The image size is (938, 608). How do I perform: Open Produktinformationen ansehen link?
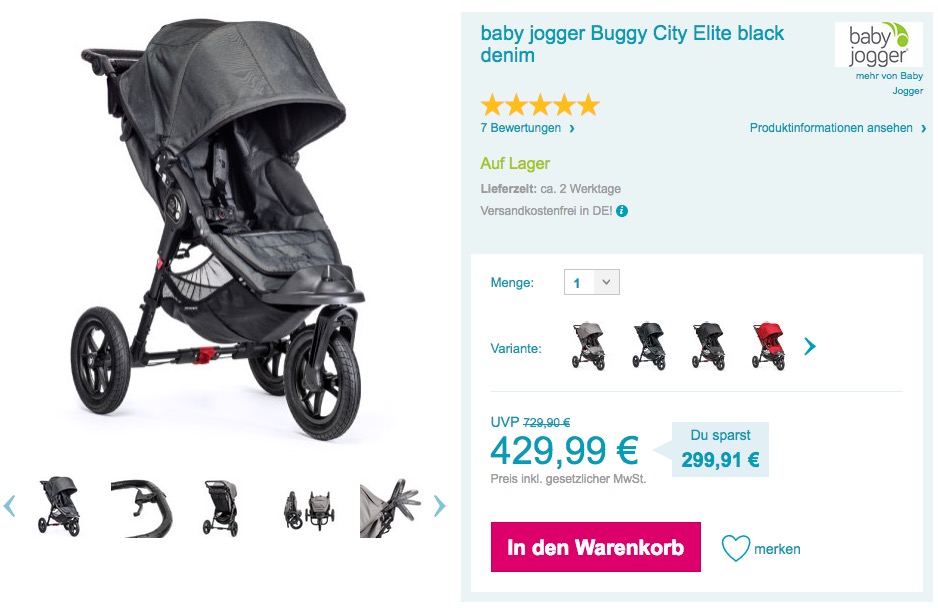coord(838,128)
